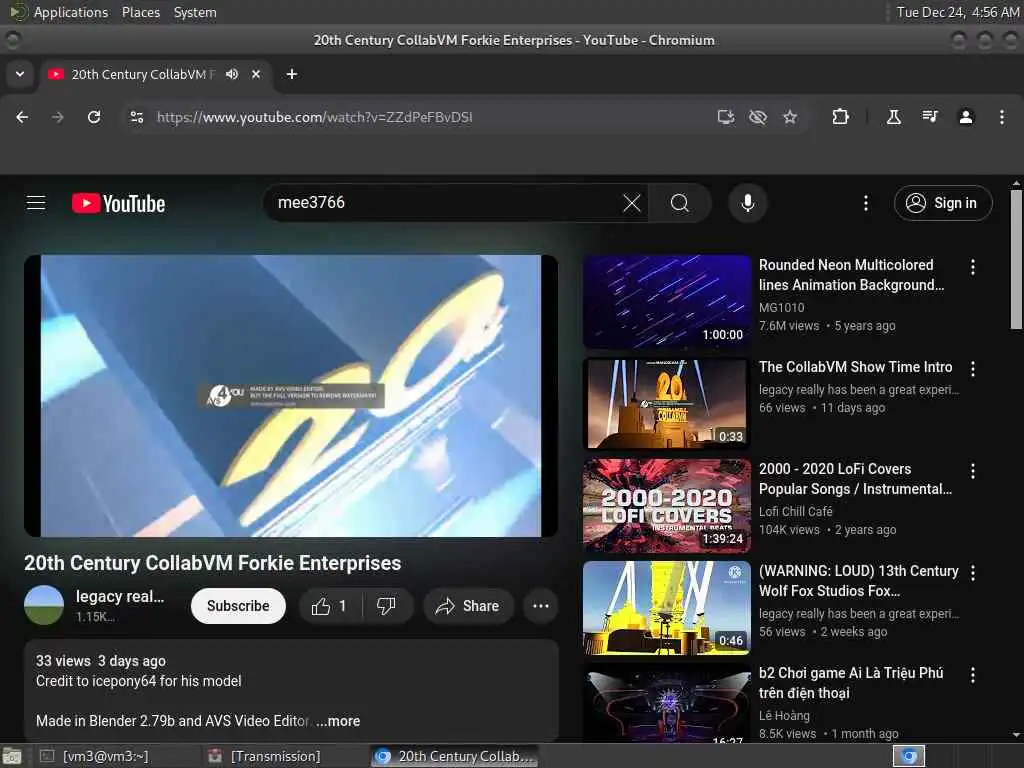Open Rounded Neon Multicolored lines thumbnail
Screen dimensions: 1024x768
[x=667, y=301]
